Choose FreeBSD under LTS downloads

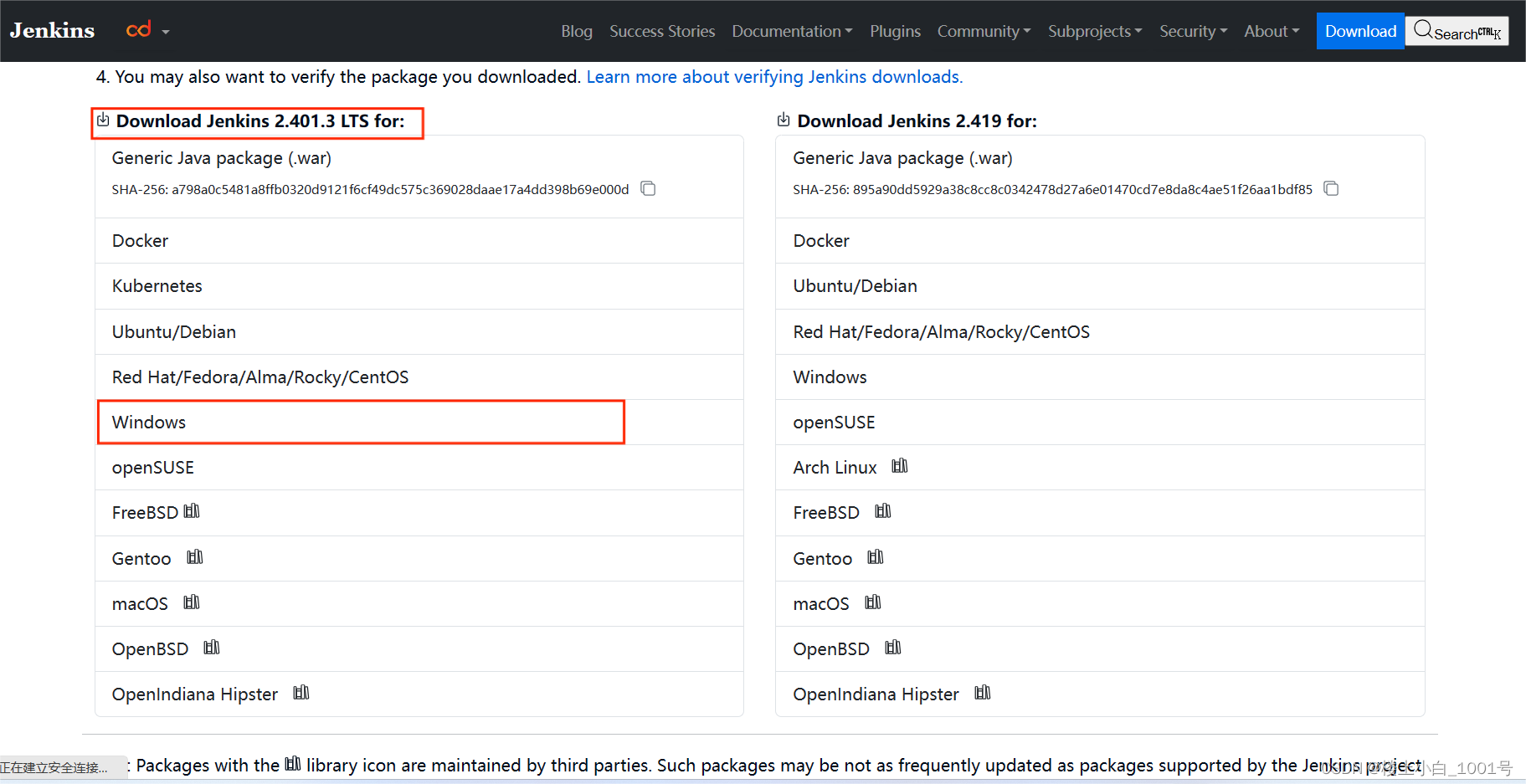[419, 513]
